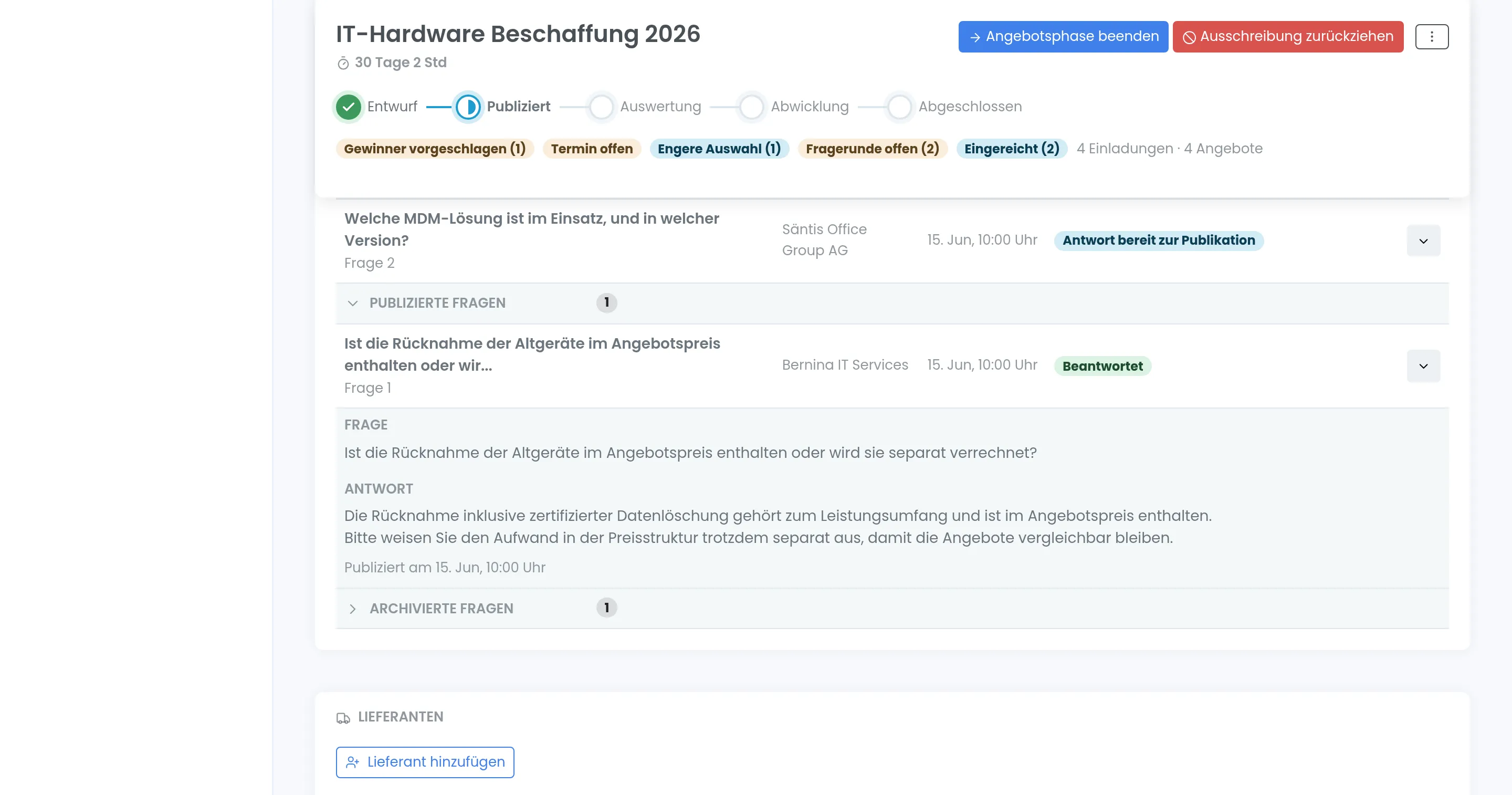Expand the MDM-Lösung question row chevron
This screenshot has width=1512, height=795.
tap(1423, 240)
